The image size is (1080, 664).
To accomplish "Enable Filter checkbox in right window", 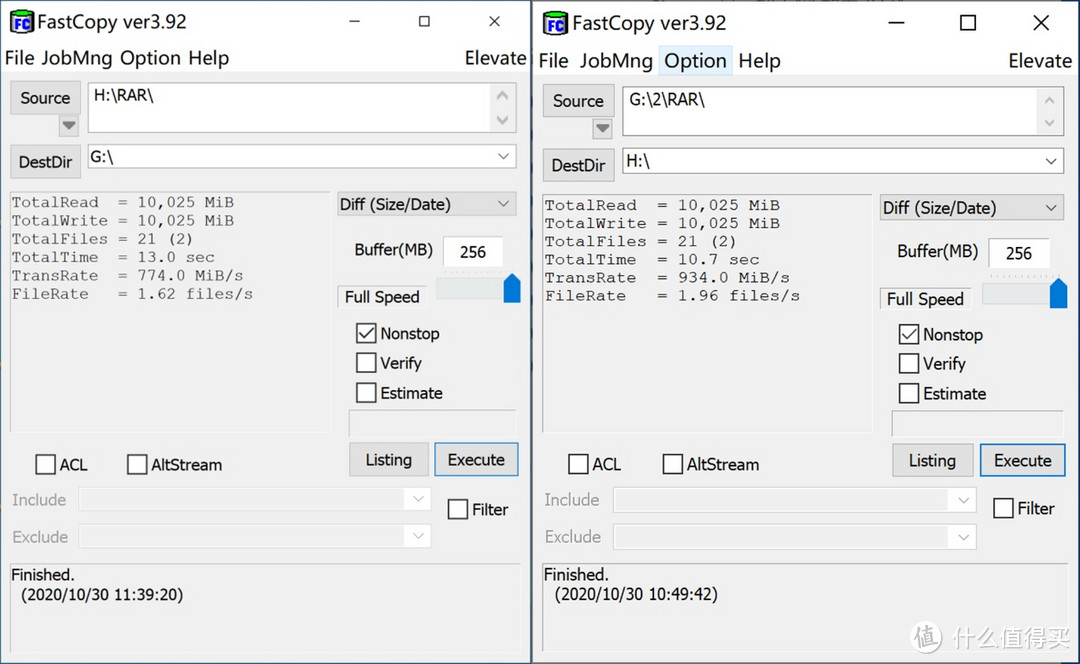I will pyautogui.click(x=1003, y=508).
